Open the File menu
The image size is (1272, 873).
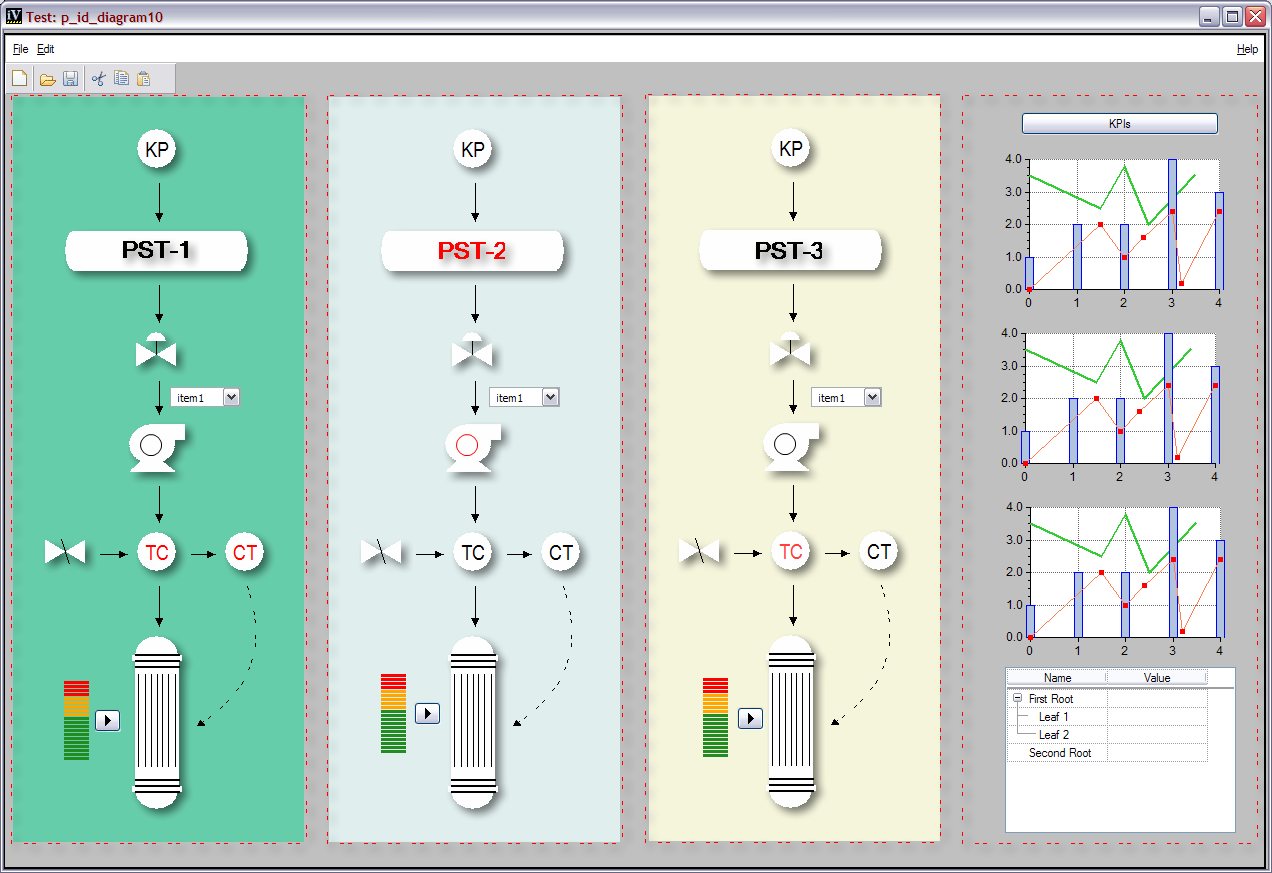[20, 49]
